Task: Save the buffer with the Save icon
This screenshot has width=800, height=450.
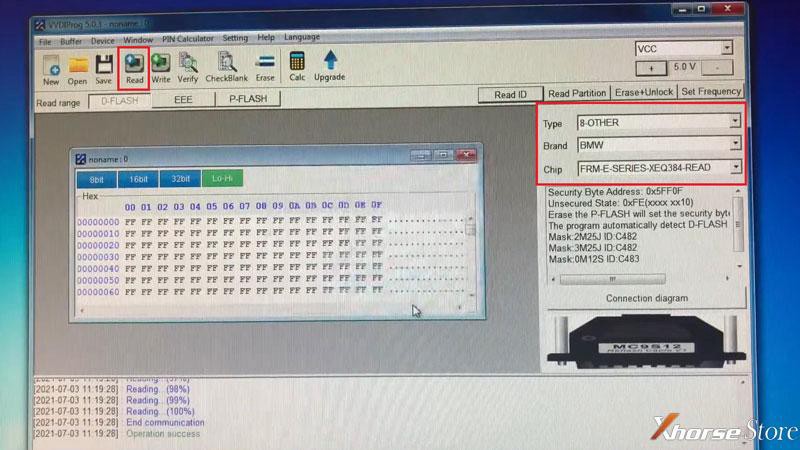Action: pos(104,69)
